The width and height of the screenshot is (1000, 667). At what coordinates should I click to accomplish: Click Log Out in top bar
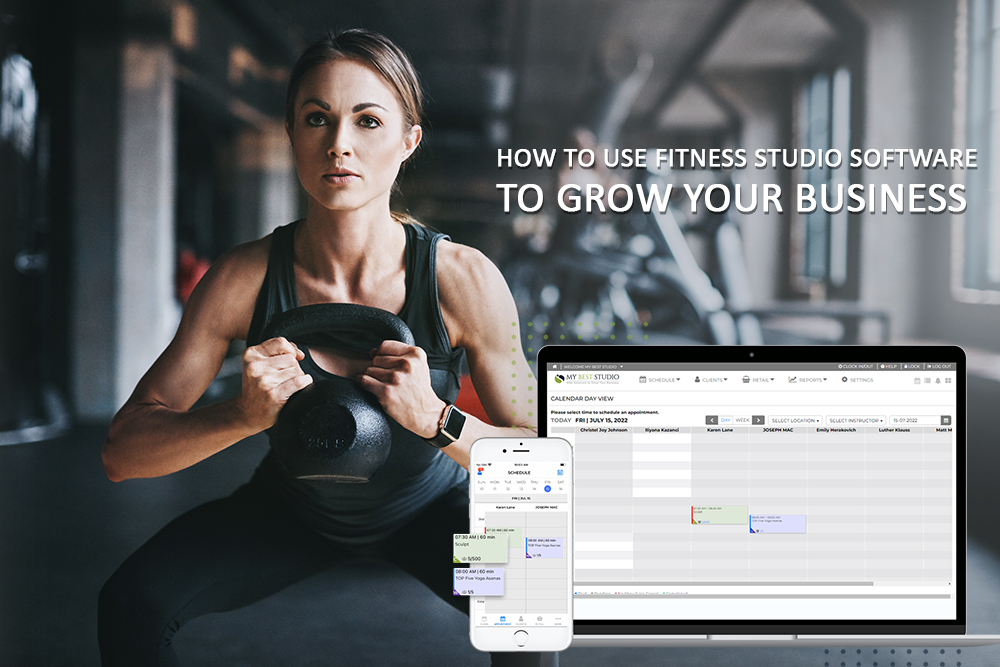pos(939,367)
